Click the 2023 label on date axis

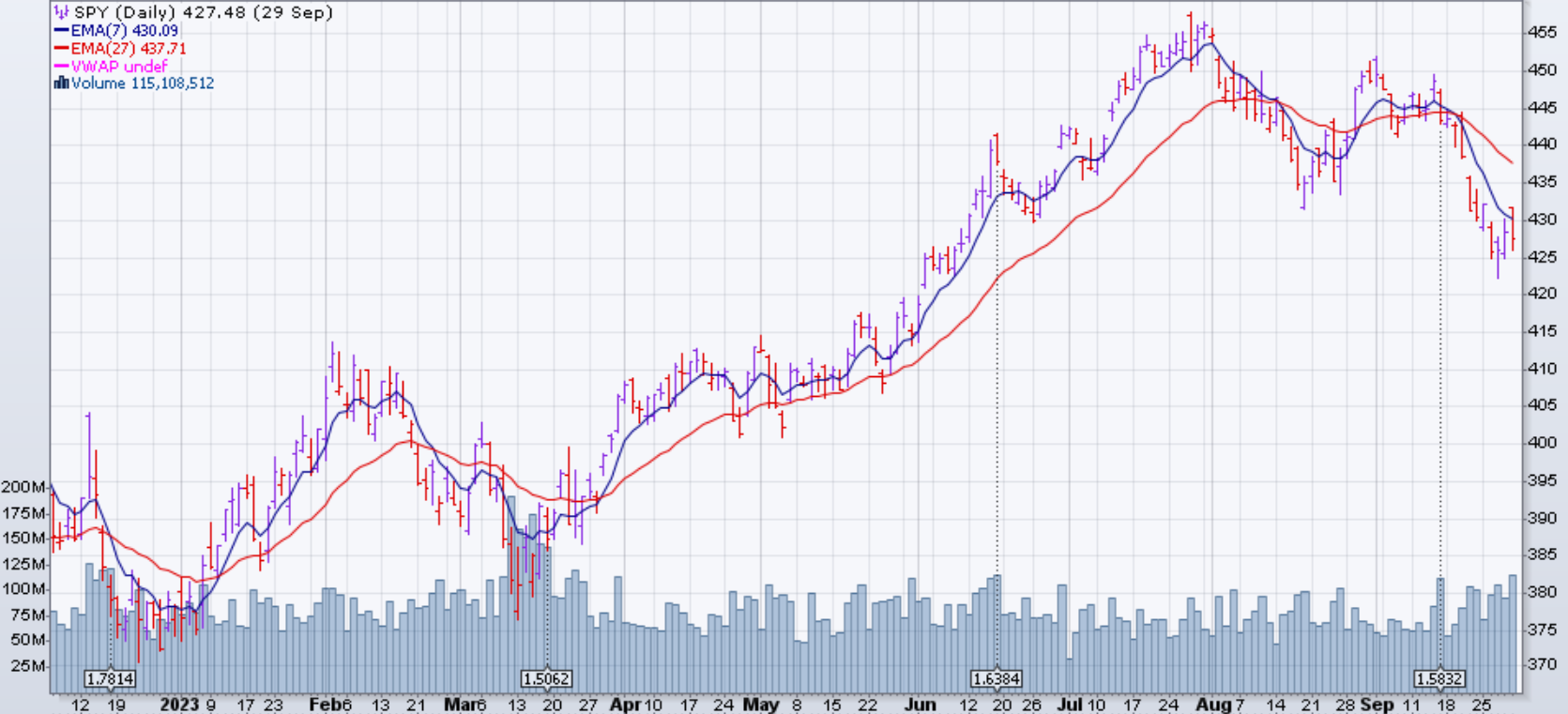point(179,705)
